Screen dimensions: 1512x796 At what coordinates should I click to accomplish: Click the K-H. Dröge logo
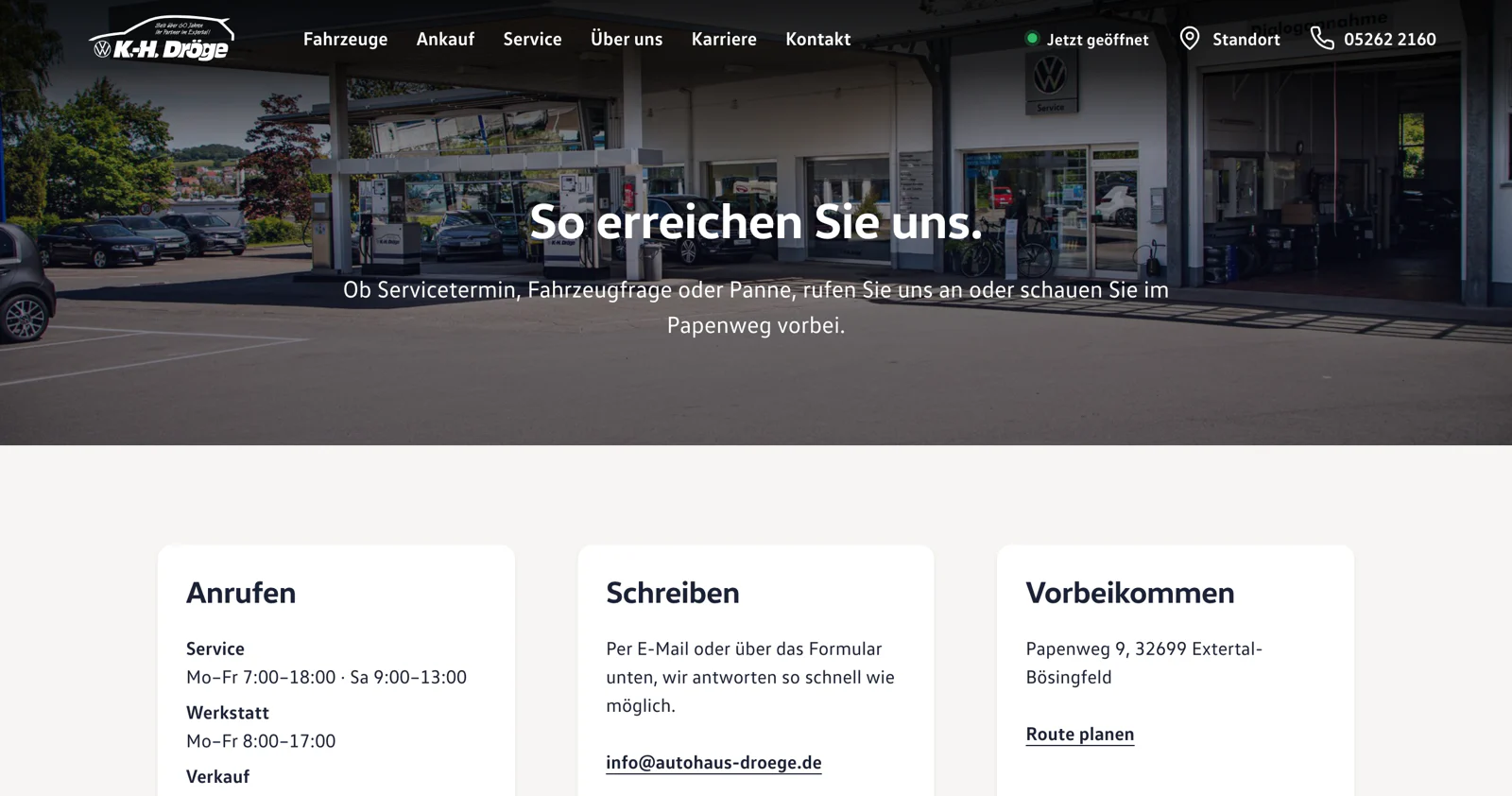[x=162, y=39]
